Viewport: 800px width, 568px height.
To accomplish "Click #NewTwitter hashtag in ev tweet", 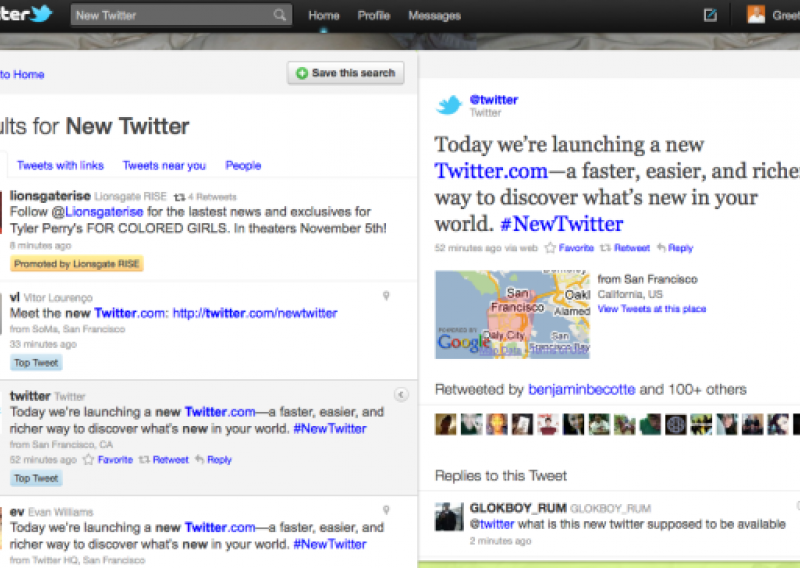I will (330, 544).
